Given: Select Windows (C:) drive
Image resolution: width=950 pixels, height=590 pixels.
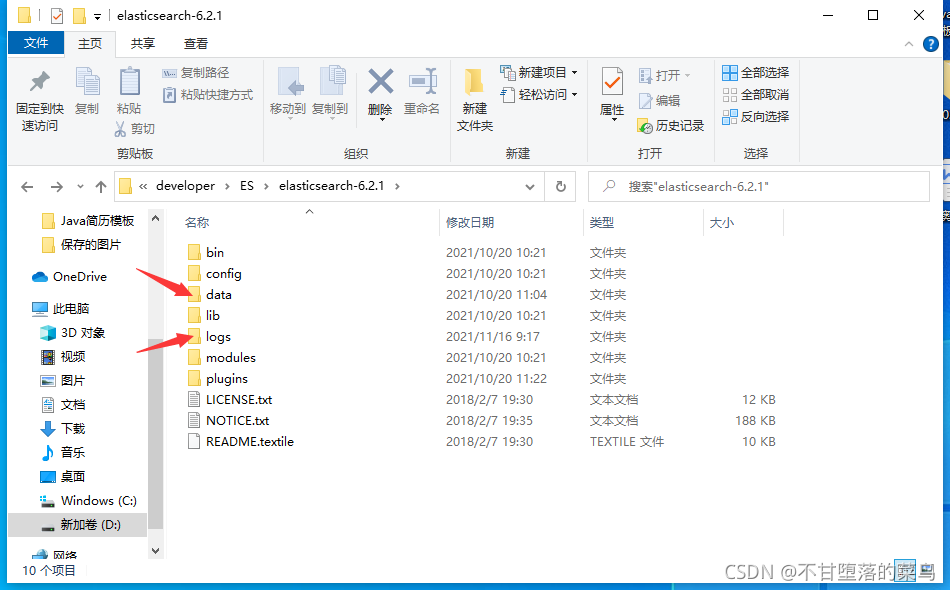Looking at the screenshot, I should [x=88, y=500].
